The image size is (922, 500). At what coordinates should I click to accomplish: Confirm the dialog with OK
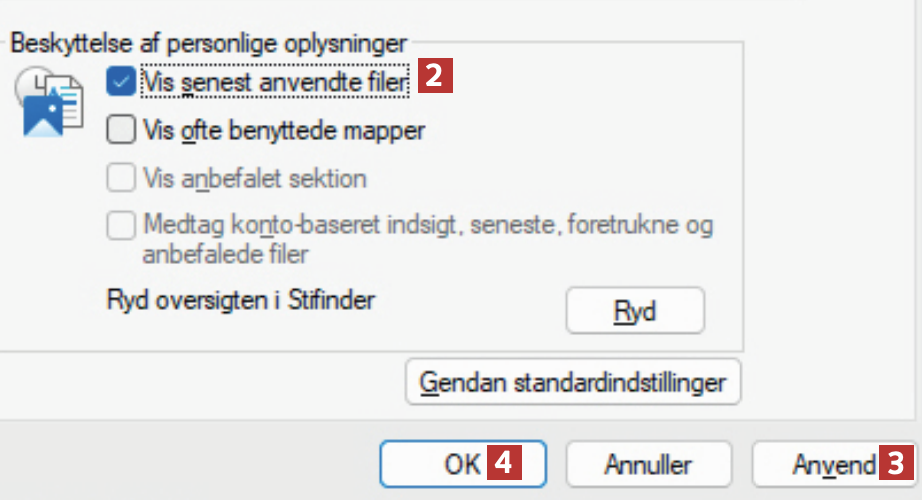click(462, 464)
